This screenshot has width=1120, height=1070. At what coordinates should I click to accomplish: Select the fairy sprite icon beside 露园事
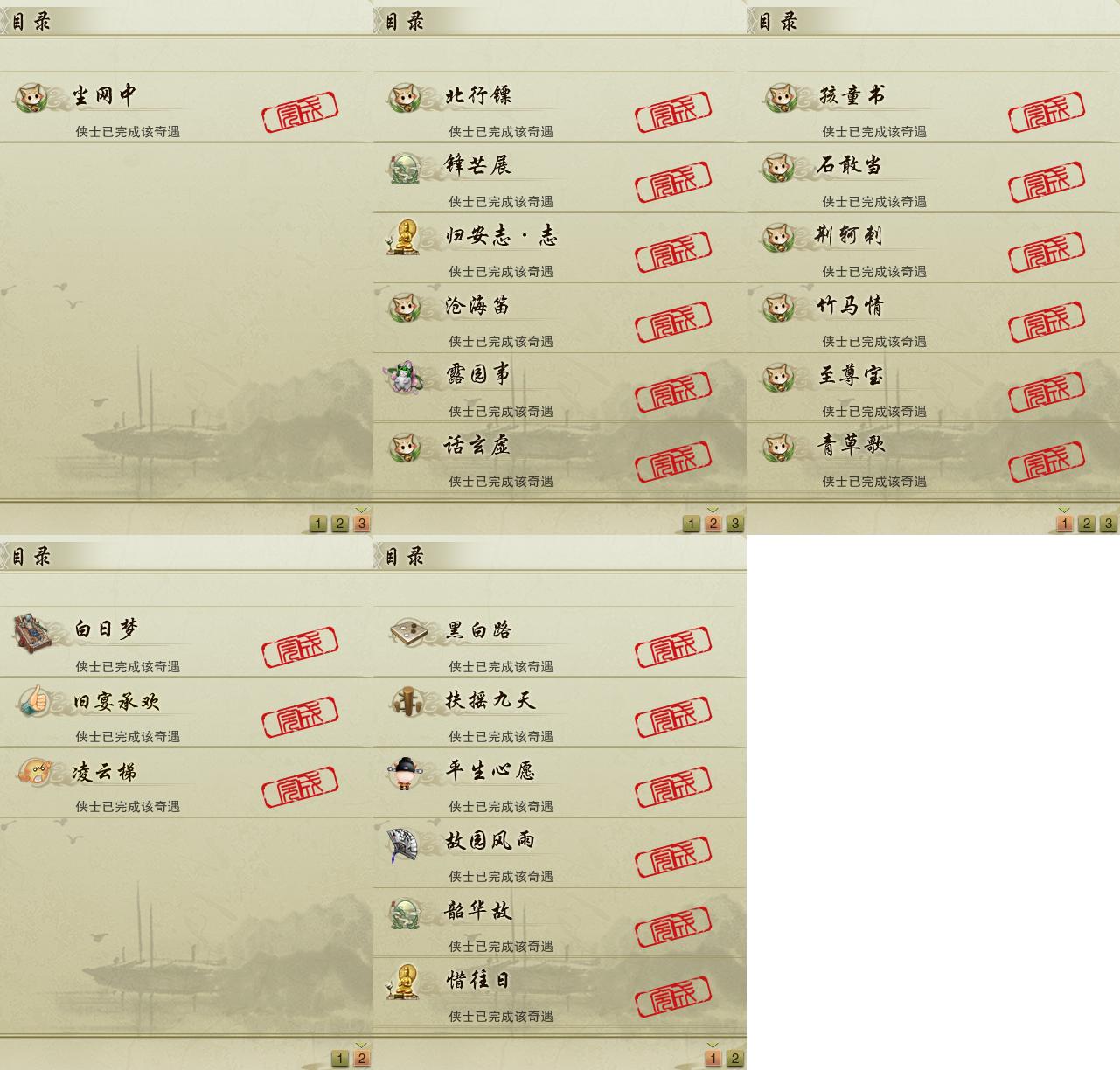click(402, 377)
